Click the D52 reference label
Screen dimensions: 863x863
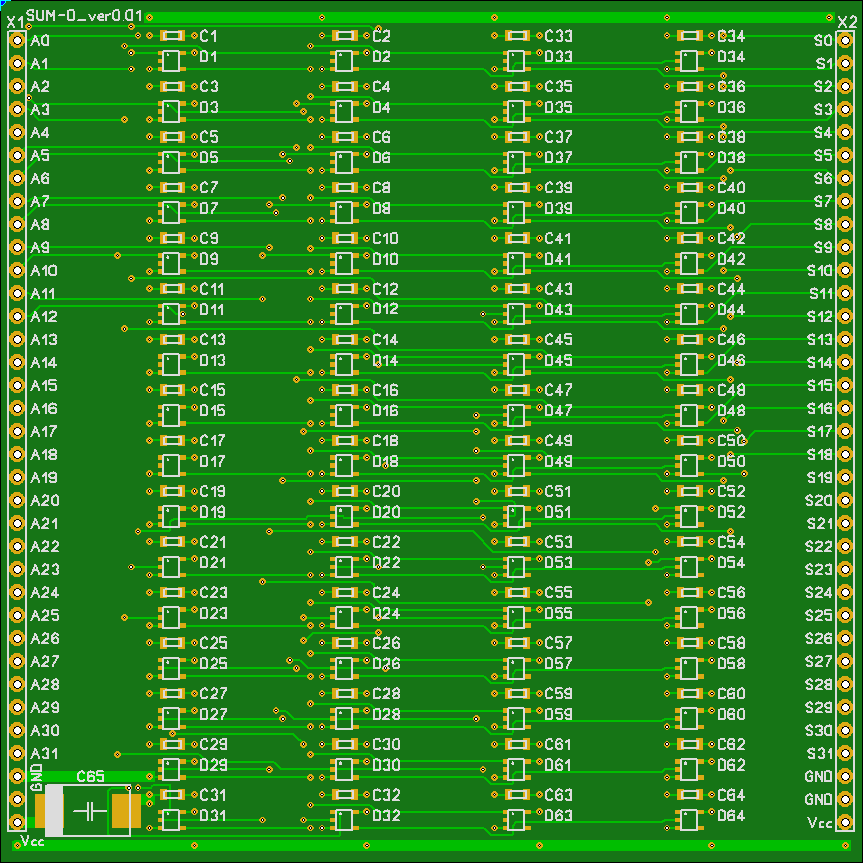pyautogui.click(x=731, y=512)
